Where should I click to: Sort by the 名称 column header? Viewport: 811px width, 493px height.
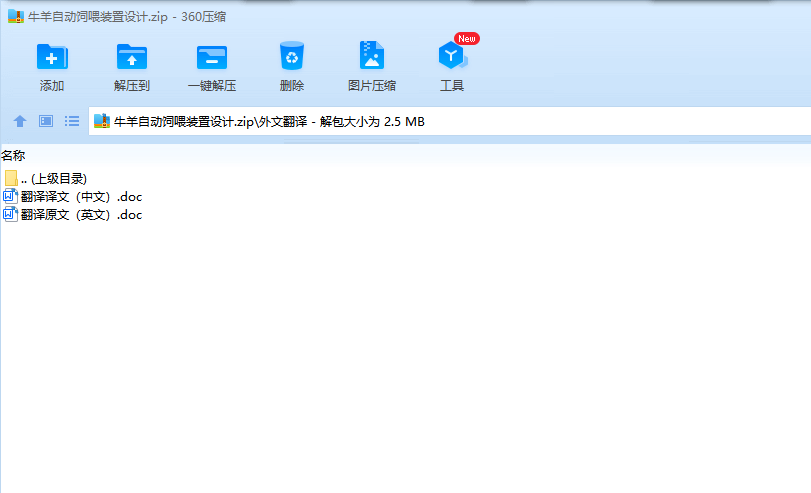click(x=13, y=155)
